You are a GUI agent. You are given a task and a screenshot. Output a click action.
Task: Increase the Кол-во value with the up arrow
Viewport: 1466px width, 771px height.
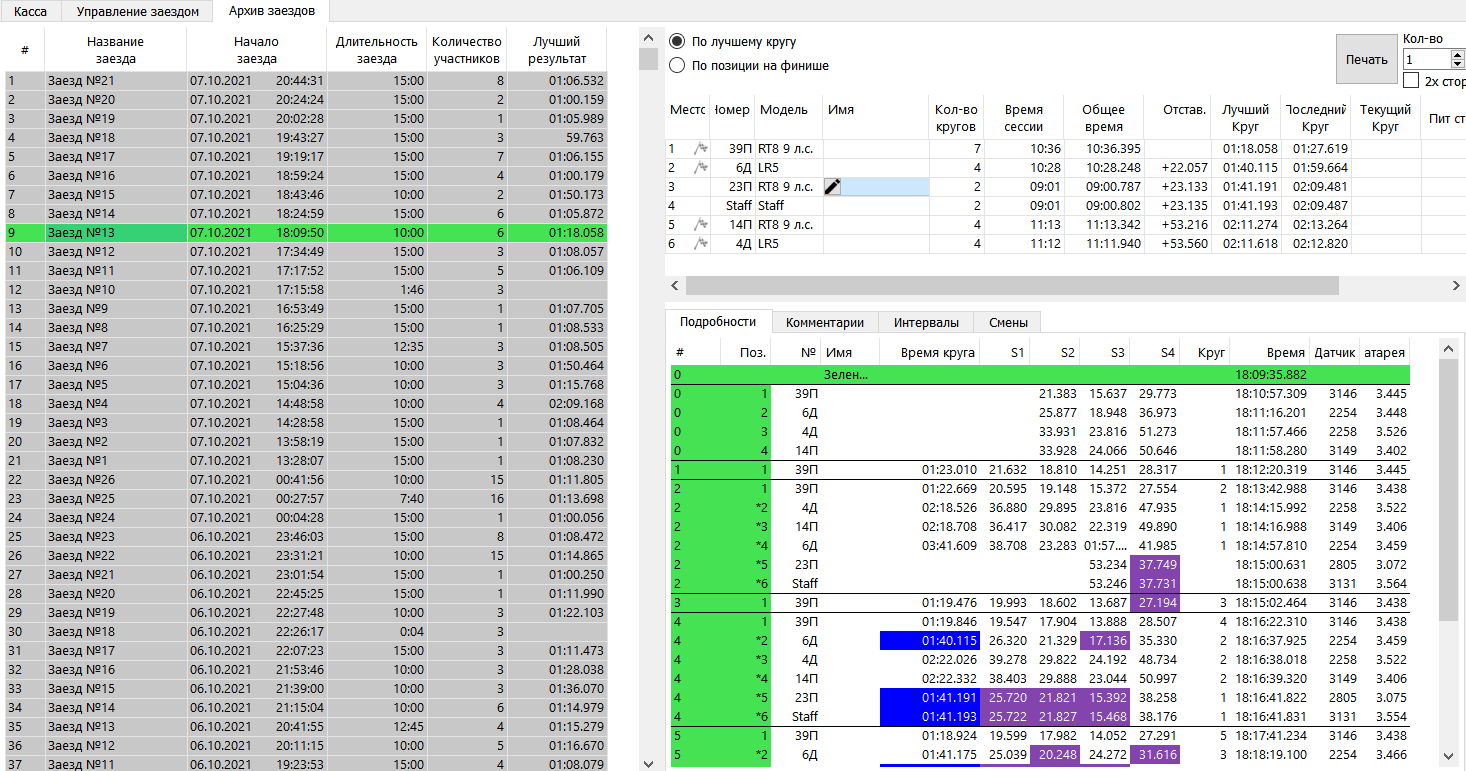click(x=1457, y=55)
